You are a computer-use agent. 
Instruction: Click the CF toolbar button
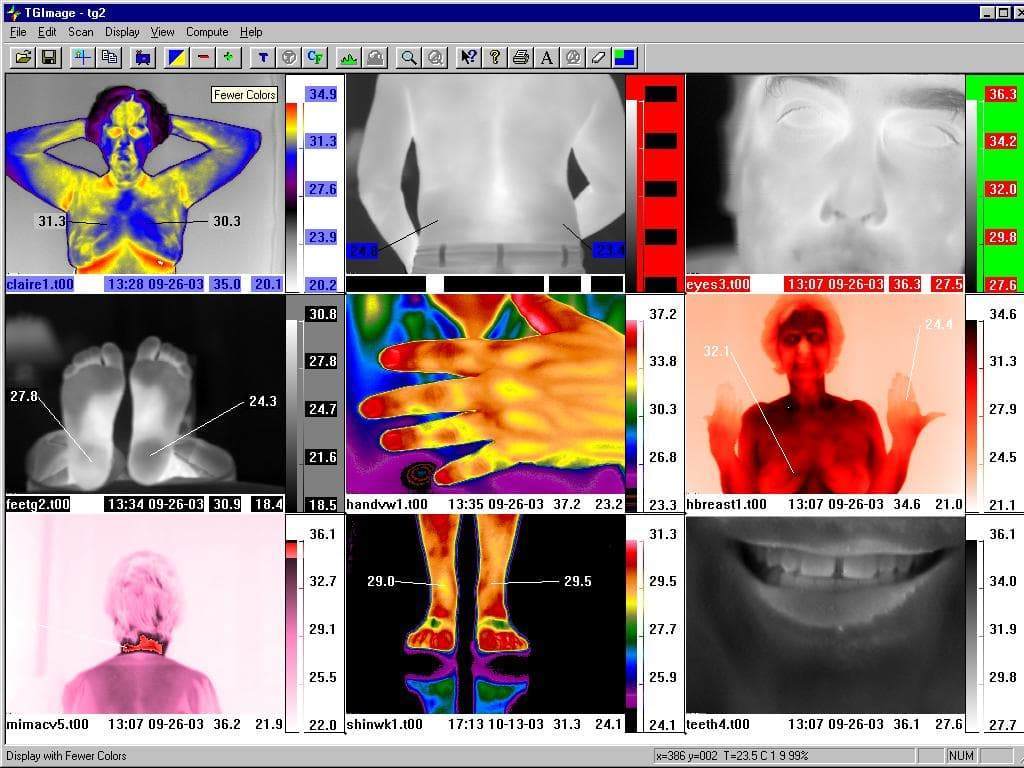[315, 57]
